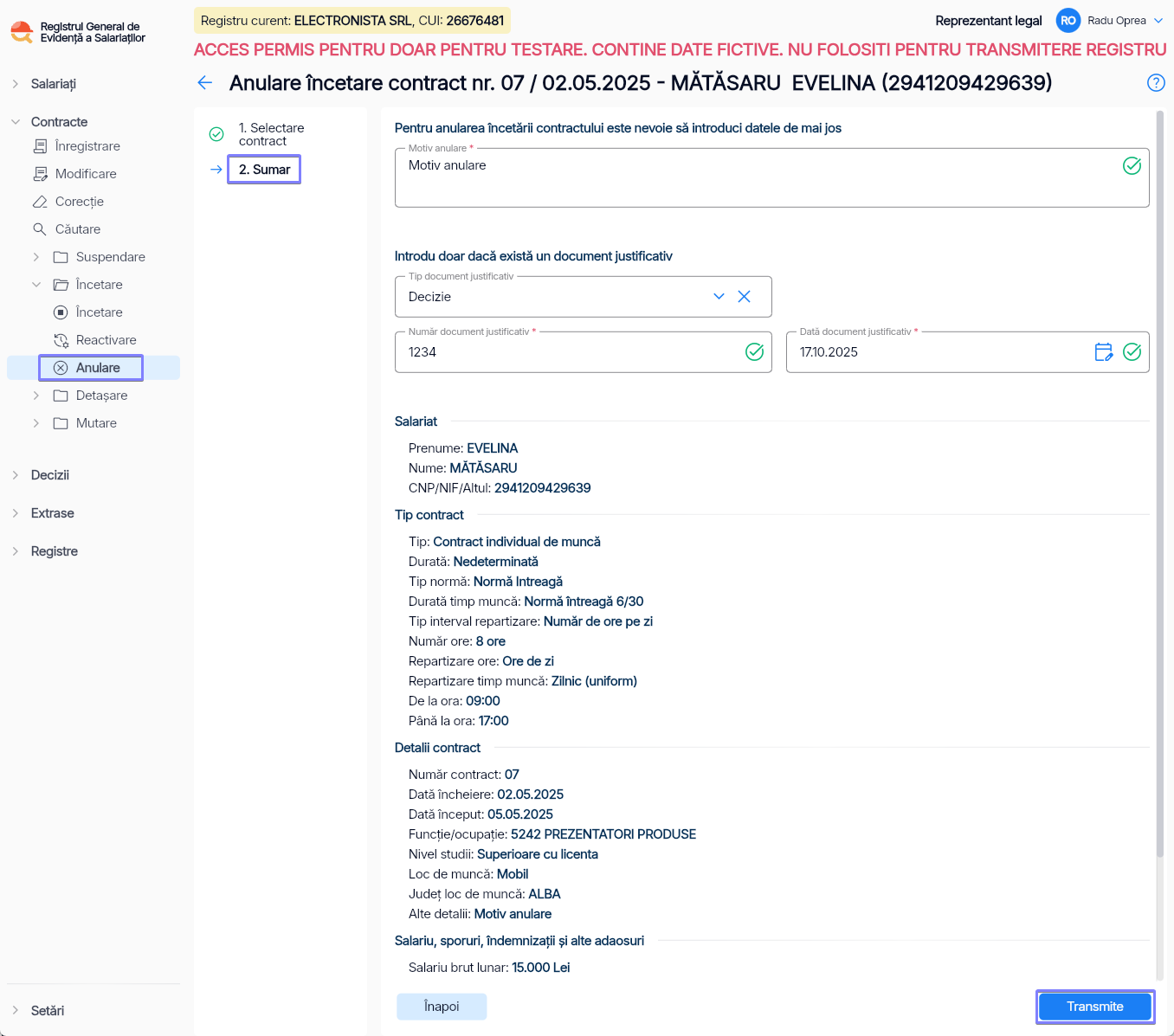Expand the Setări menu section
This screenshot has height=1036, width=1174.
tap(16, 1010)
